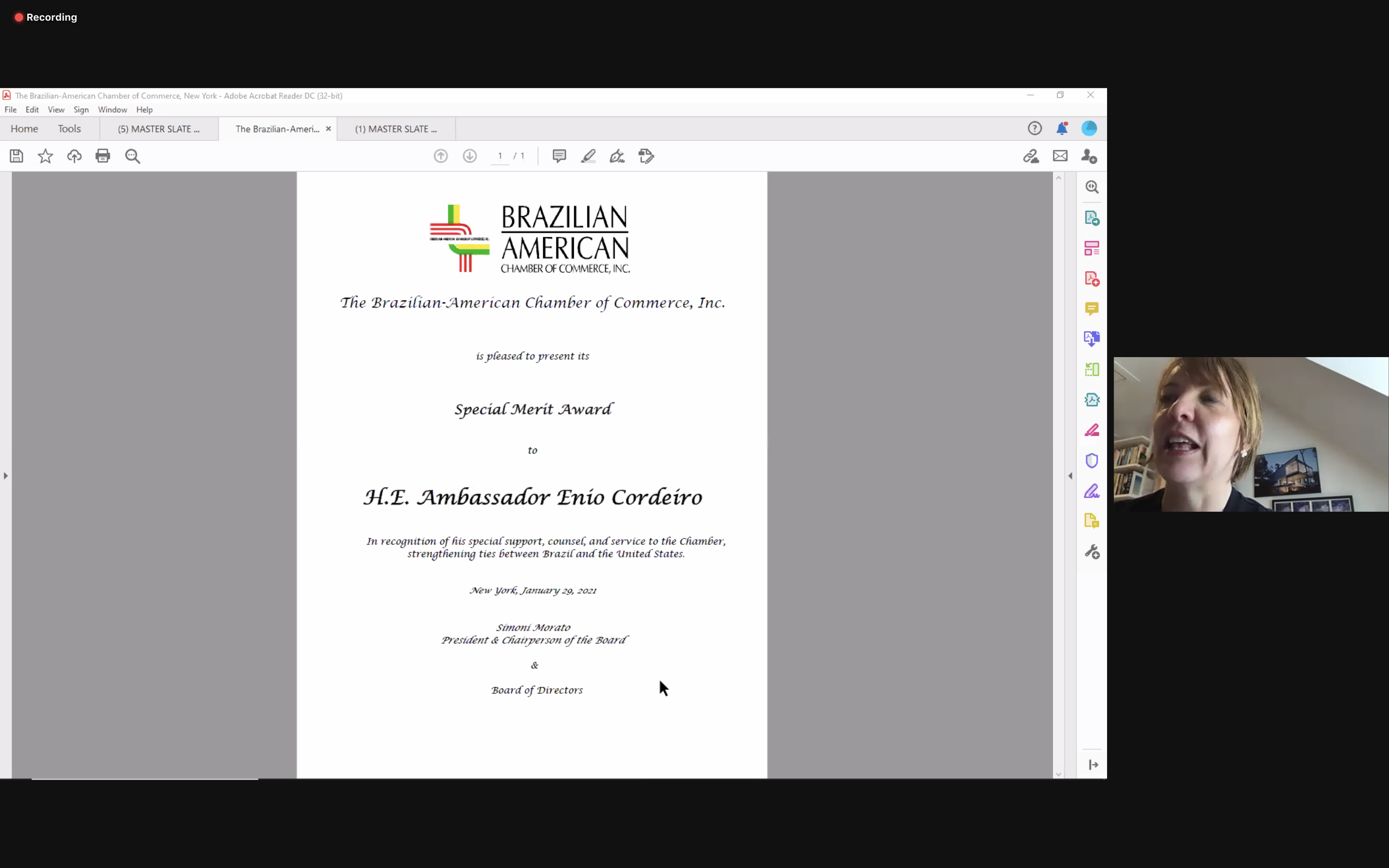This screenshot has height=868, width=1389.
Task: Open the Find text magnifier tool
Action: click(133, 156)
